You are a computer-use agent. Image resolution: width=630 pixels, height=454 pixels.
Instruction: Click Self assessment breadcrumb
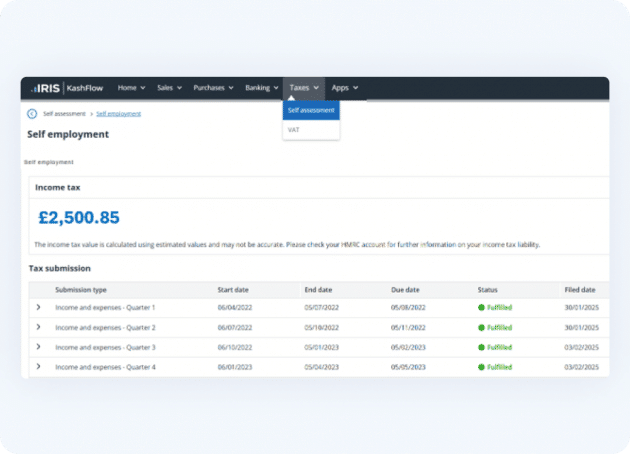(64, 114)
